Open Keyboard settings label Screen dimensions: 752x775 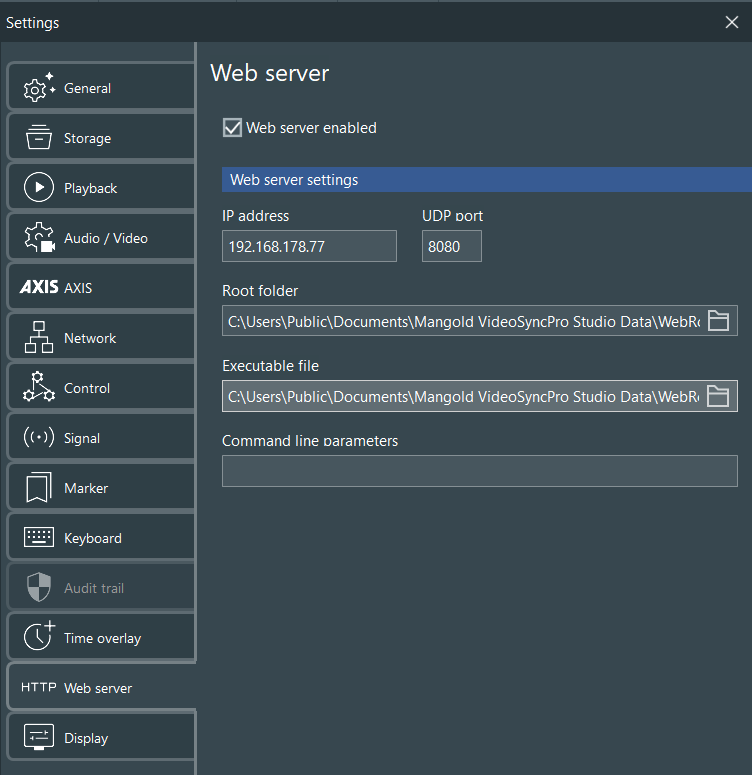pos(93,538)
